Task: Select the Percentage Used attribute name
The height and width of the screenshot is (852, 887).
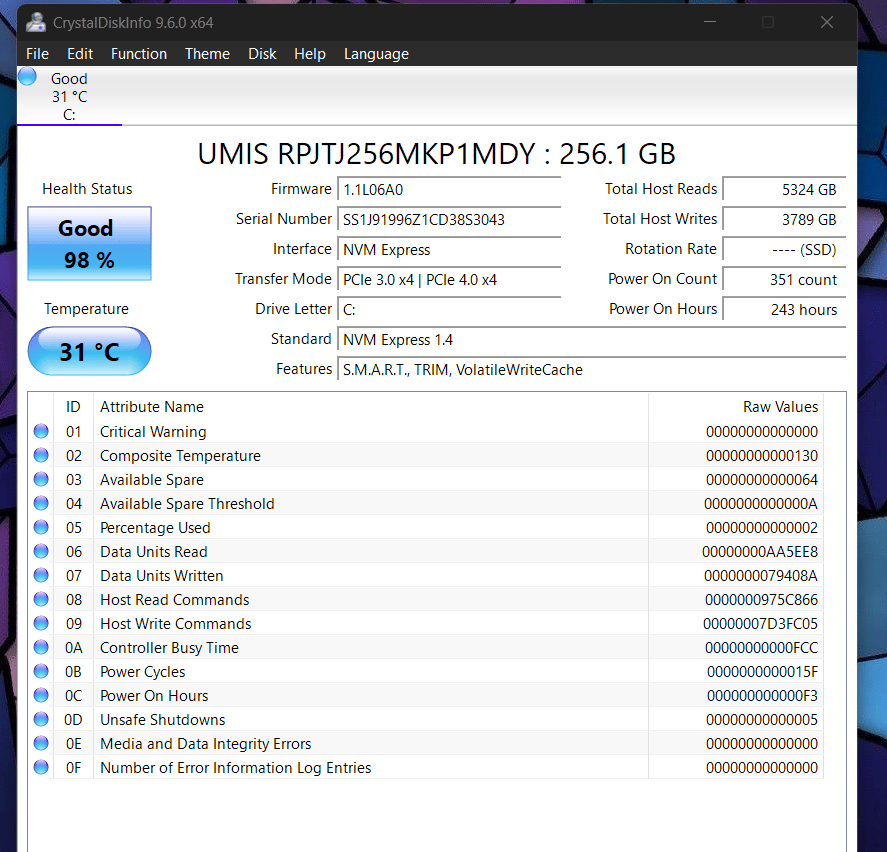Action: (x=155, y=528)
